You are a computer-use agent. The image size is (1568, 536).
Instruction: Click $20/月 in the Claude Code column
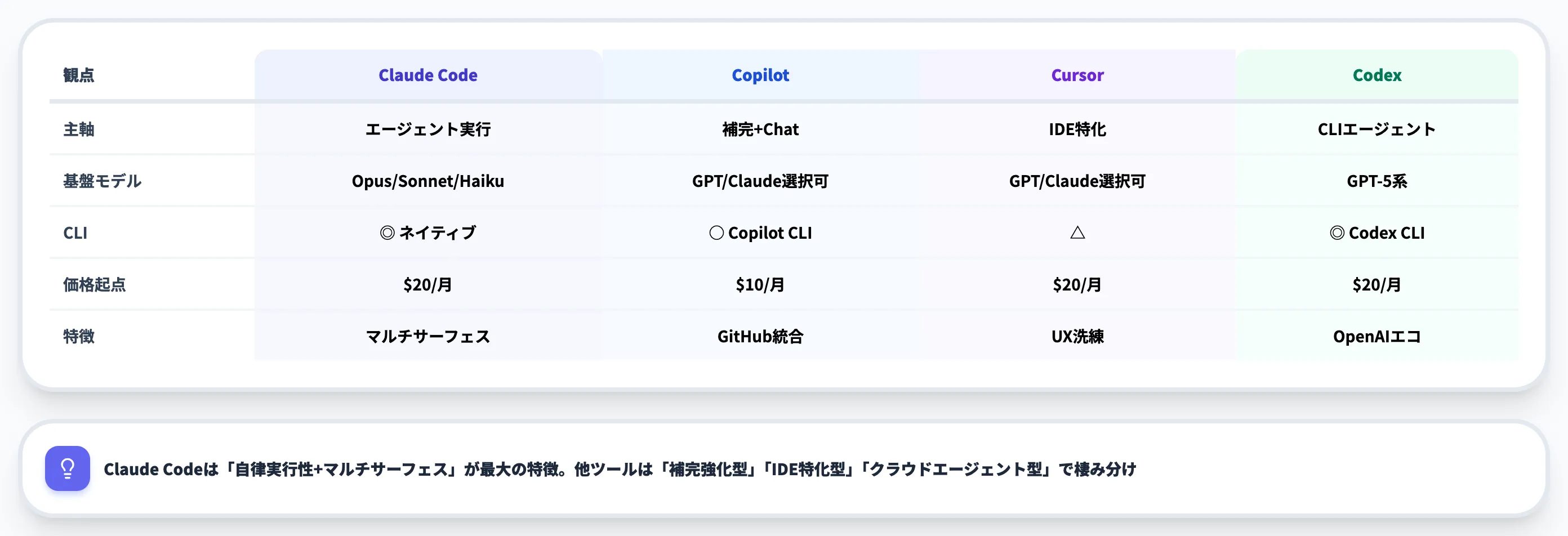[428, 284]
